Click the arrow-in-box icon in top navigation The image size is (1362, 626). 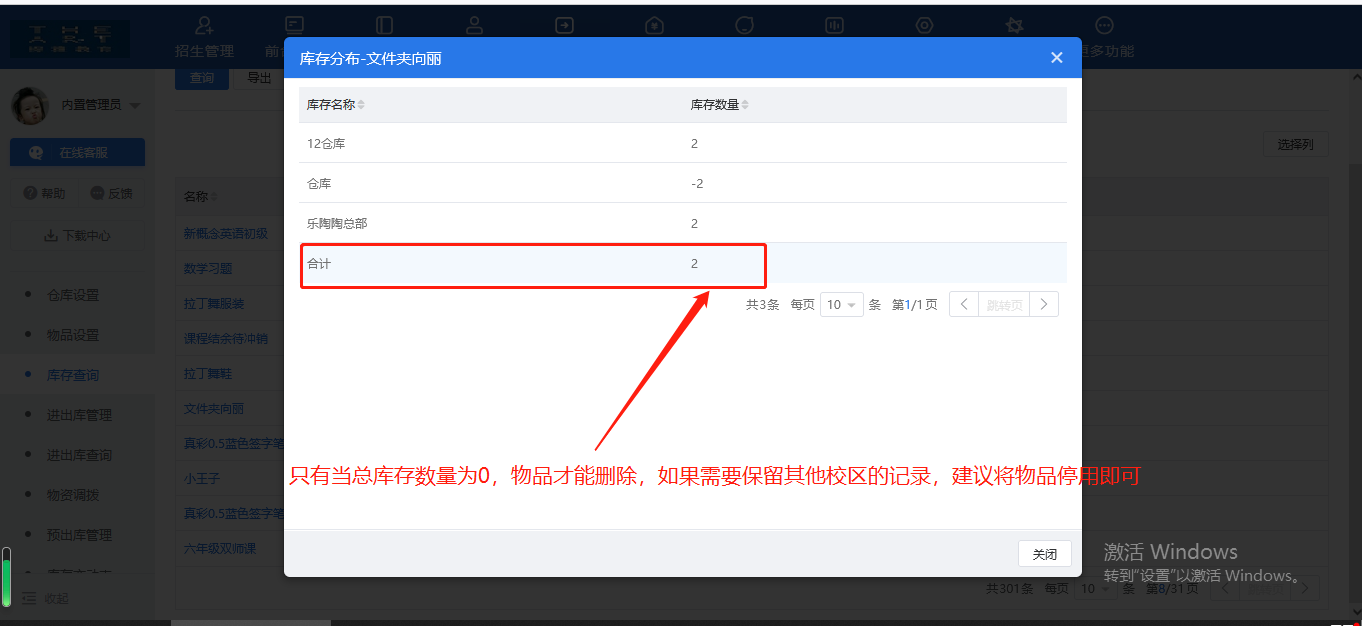(x=564, y=25)
